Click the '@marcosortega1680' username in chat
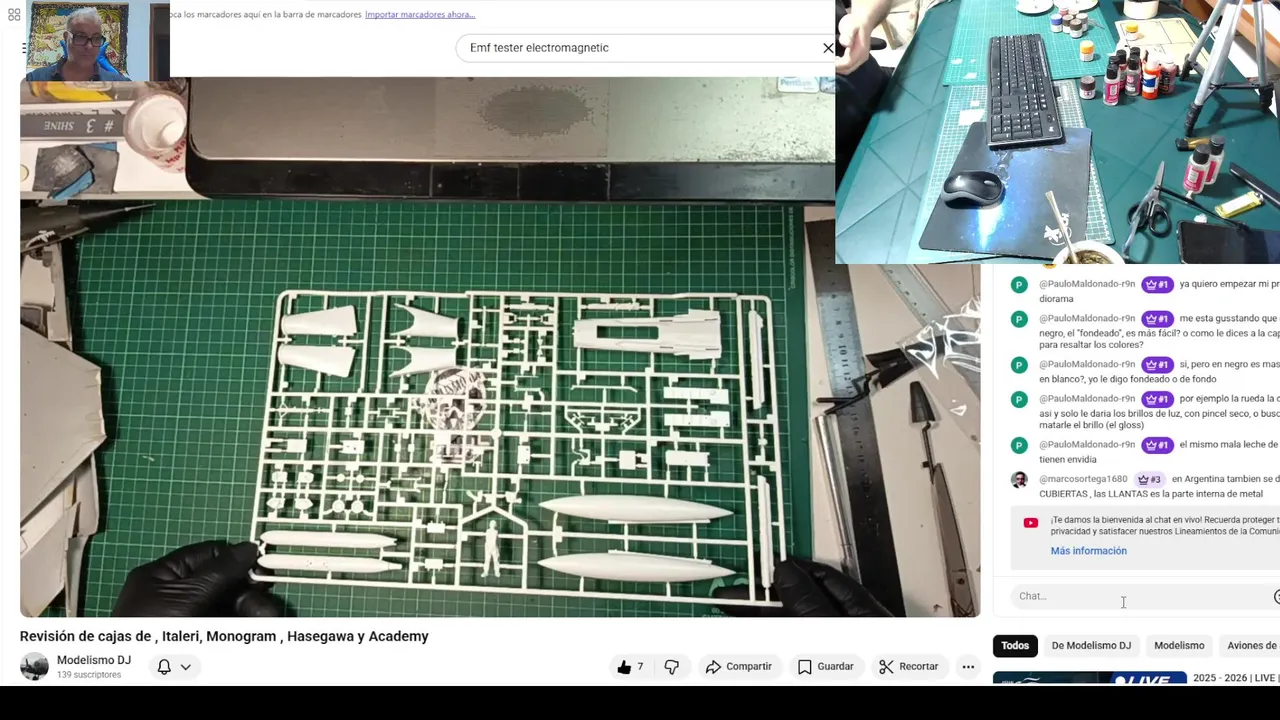 [1083, 480]
